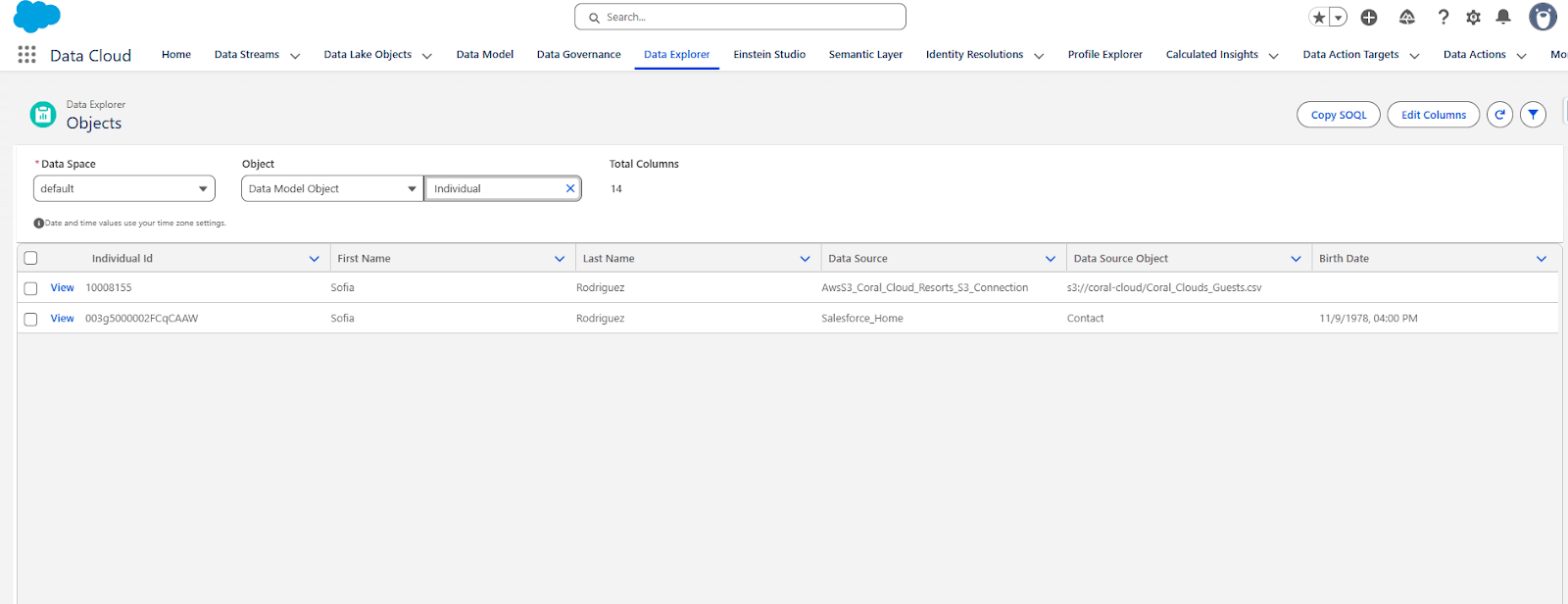Open the notifications bell
This screenshot has height=604, width=1568.
point(1503,17)
